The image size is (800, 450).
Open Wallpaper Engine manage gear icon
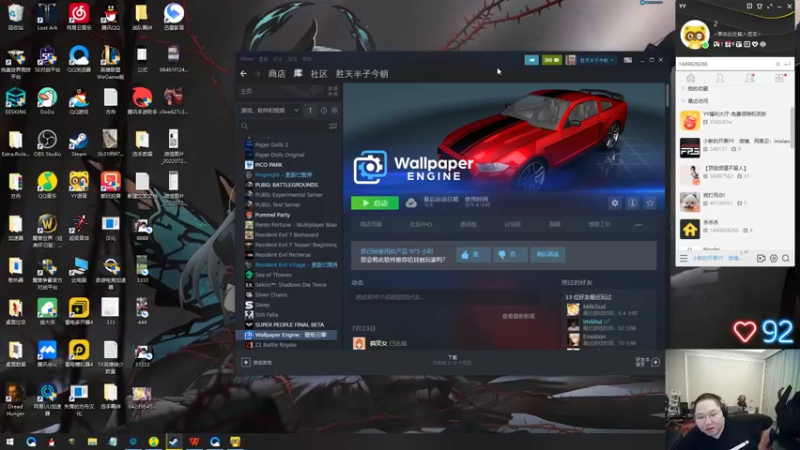pyautogui.click(x=615, y=203)
